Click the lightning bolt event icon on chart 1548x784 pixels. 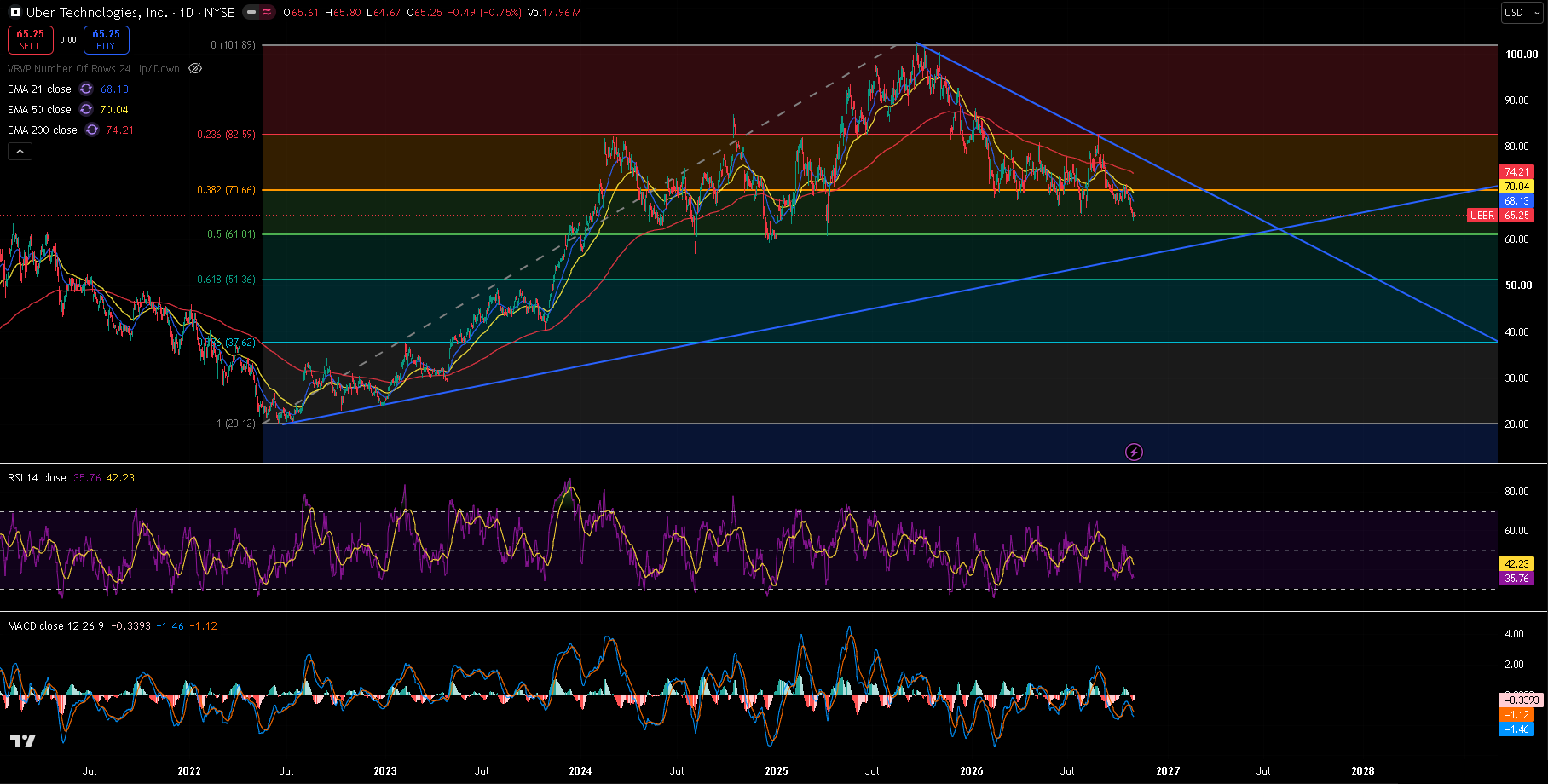[x=1134, y=452]
